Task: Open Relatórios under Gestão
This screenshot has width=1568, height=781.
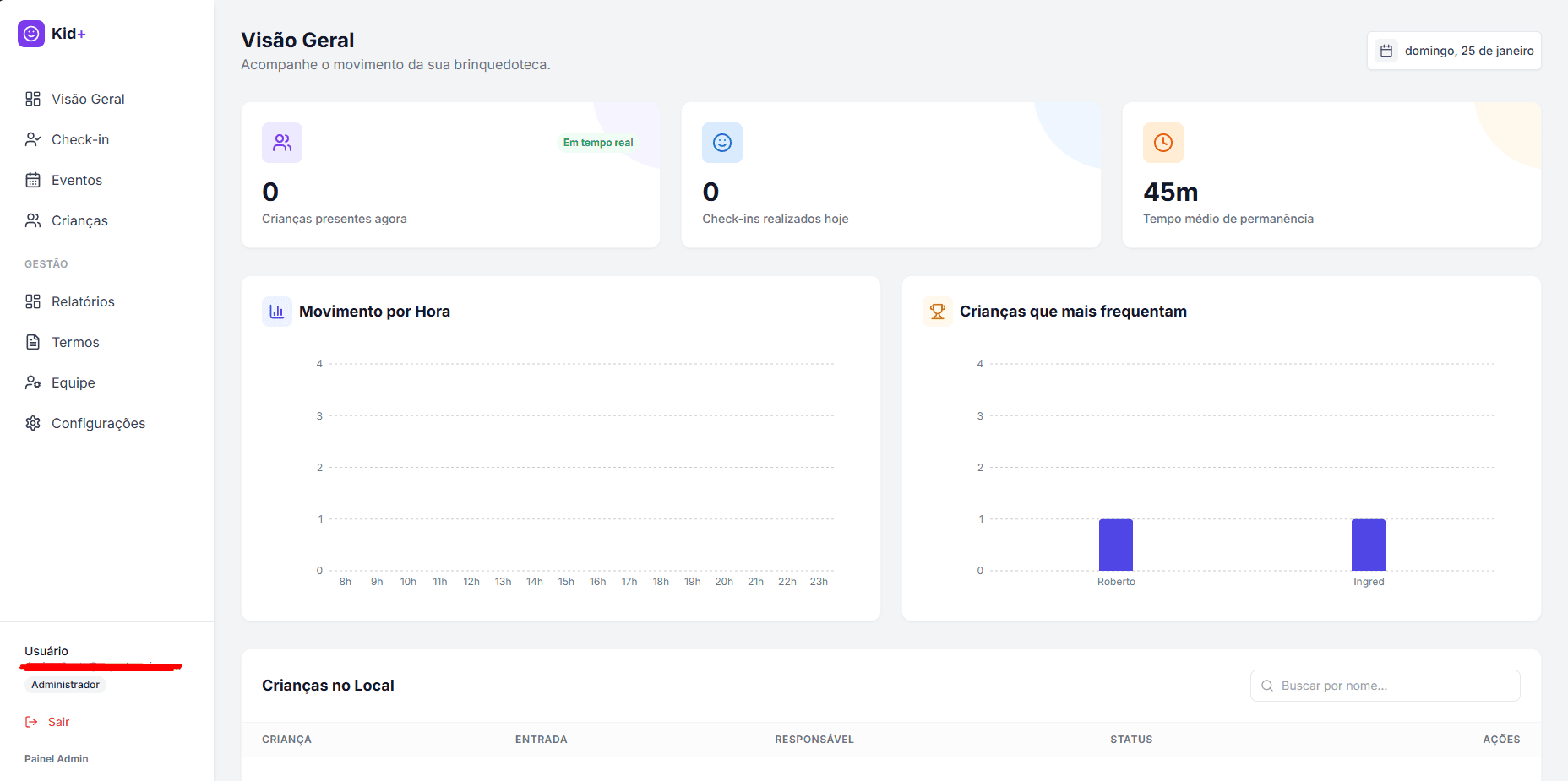Action: pos(83,301)
